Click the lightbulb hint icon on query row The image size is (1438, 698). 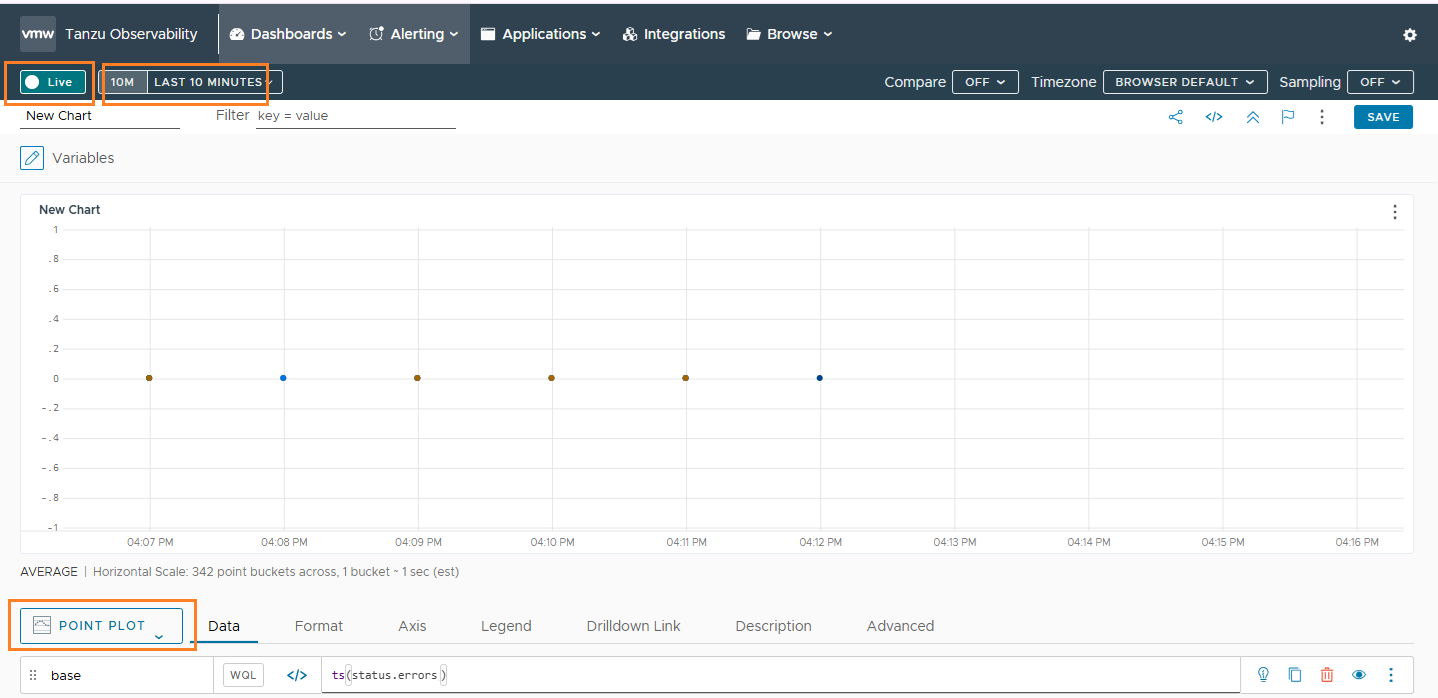(x=1263, y=675)
